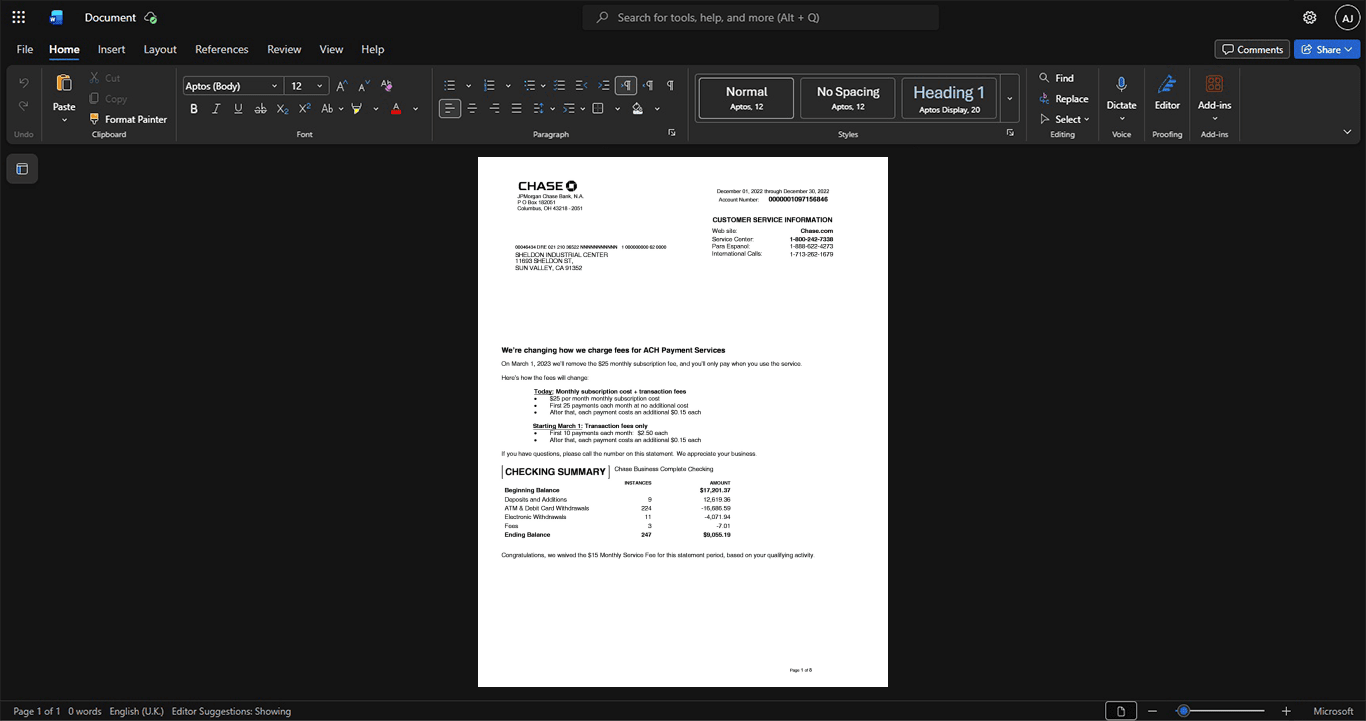Image resolution: width=1366 pixels, height=721 pixels.
Task: Open the settings gear icon
Action: pos(1309,17)
